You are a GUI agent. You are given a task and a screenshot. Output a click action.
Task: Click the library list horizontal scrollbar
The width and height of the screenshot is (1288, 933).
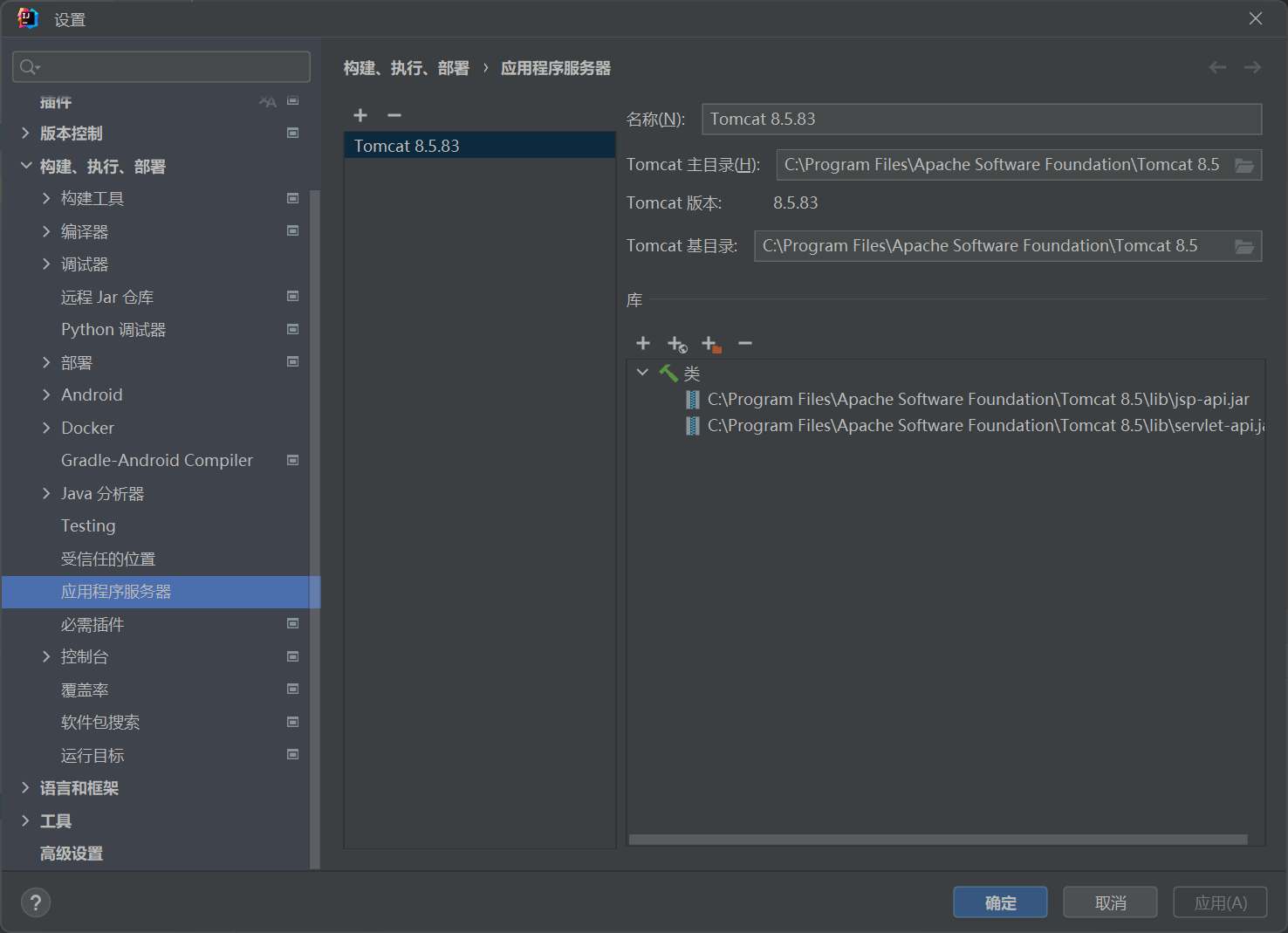click(x=938, y=840)
